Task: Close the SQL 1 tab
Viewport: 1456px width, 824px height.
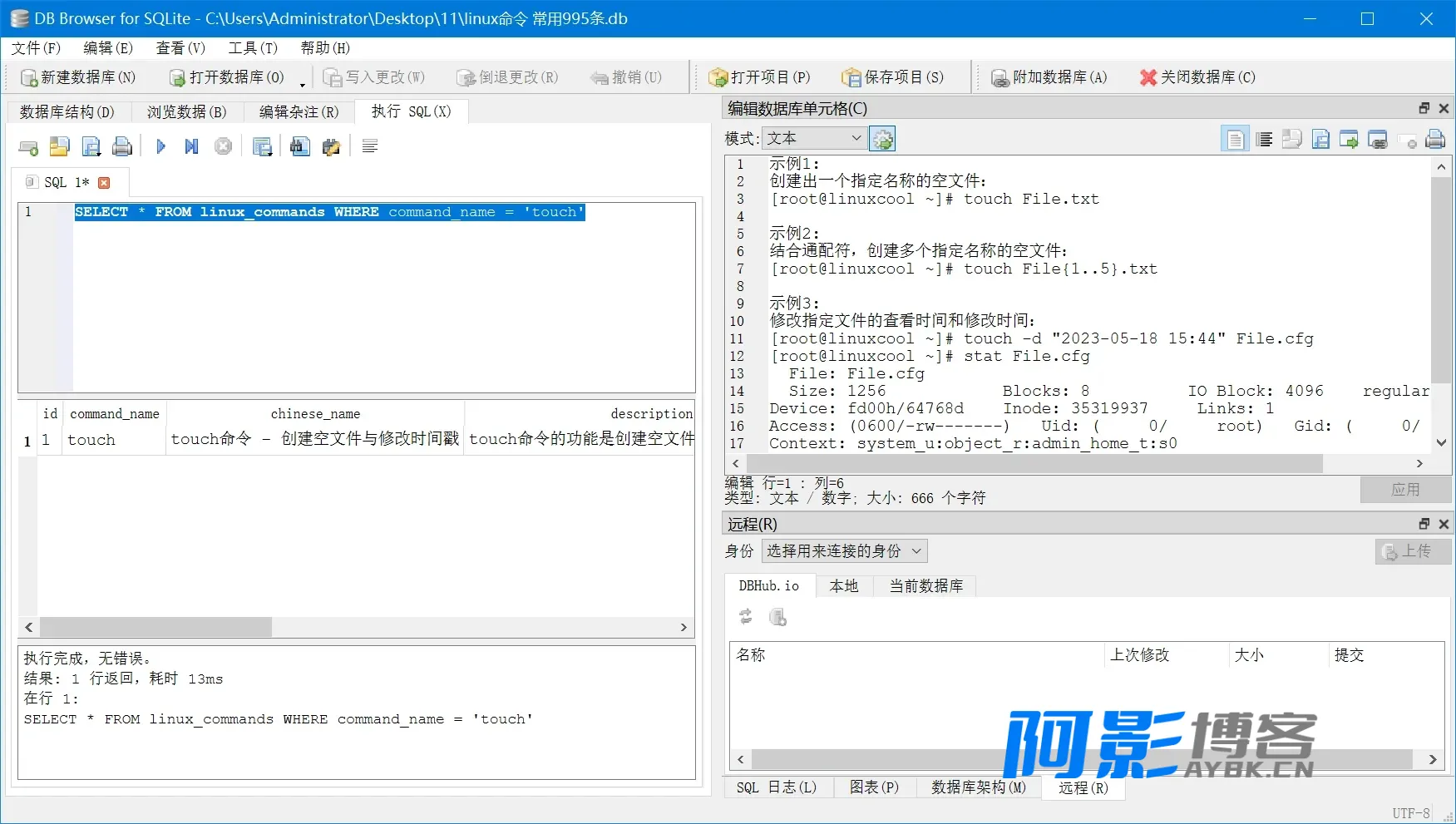Action: click(x=104, y=183)
